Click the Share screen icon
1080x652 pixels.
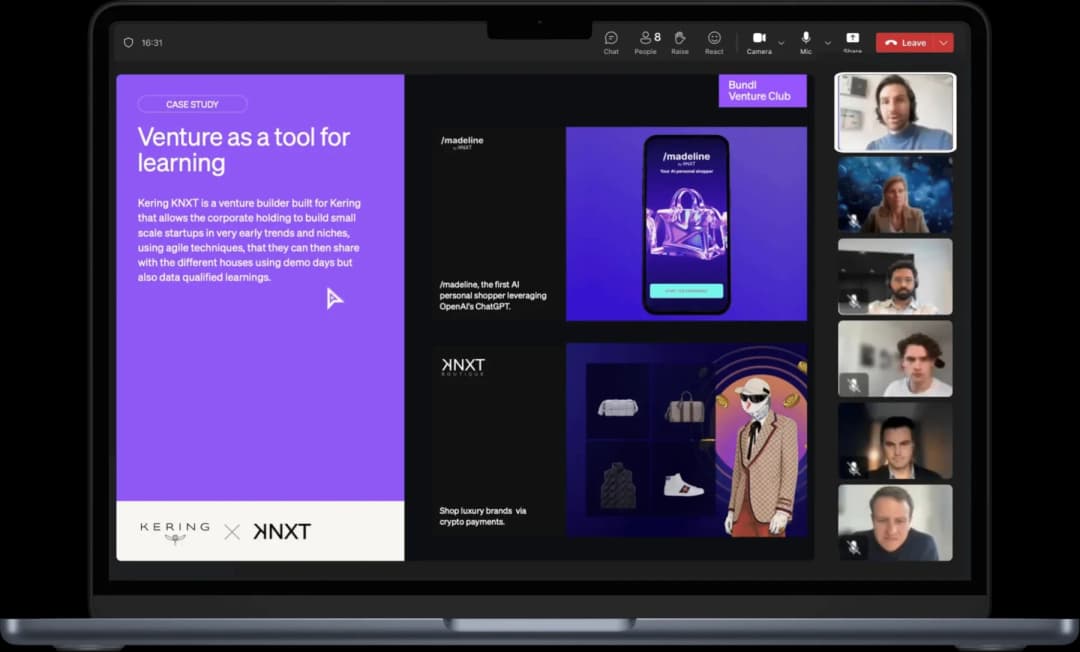point(853,41)
